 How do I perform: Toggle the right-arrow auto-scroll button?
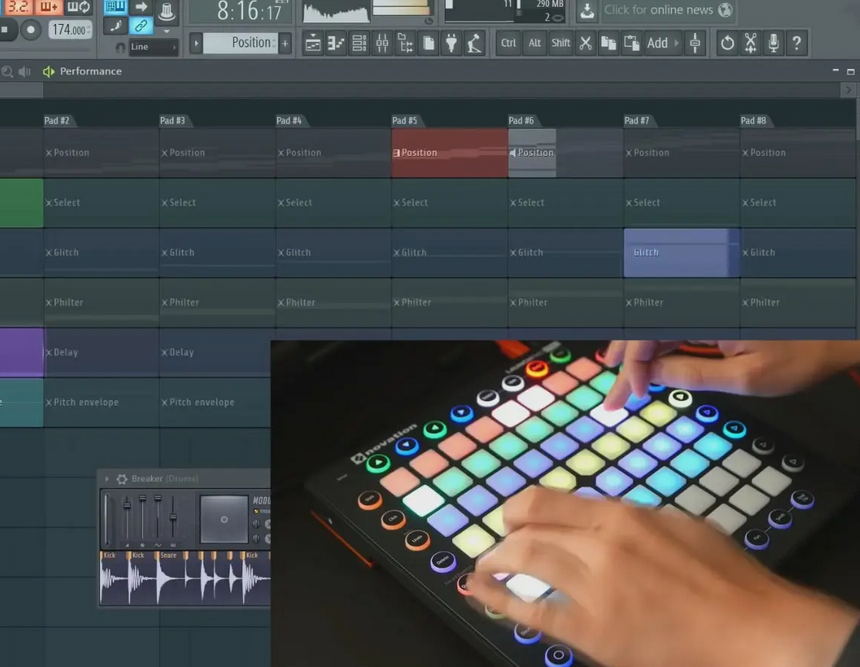click(x=141, y=7)
